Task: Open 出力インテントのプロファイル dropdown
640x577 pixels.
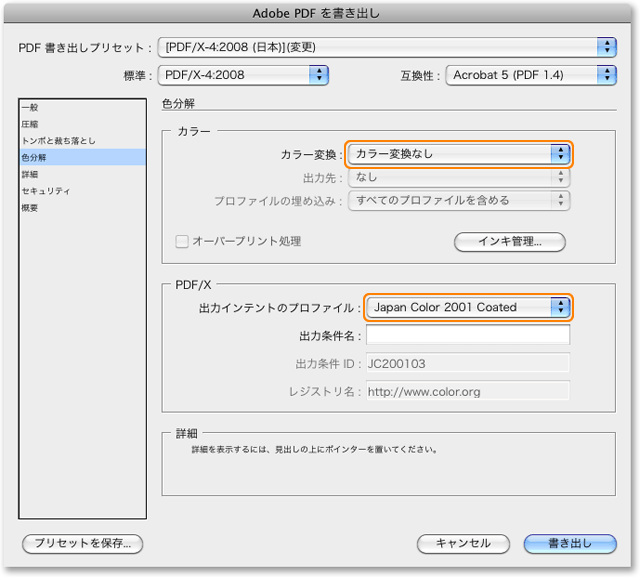Action: pos(468,307)
